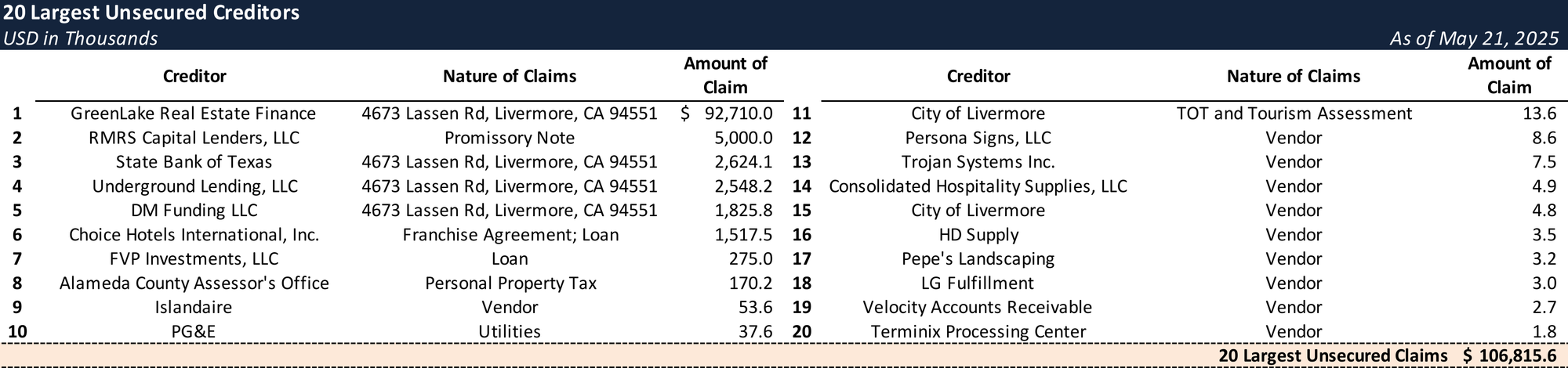The width and height of the screenshot is (1568, 368).
Task: Select the 'Utilities' claim nature
Action: 510,332
